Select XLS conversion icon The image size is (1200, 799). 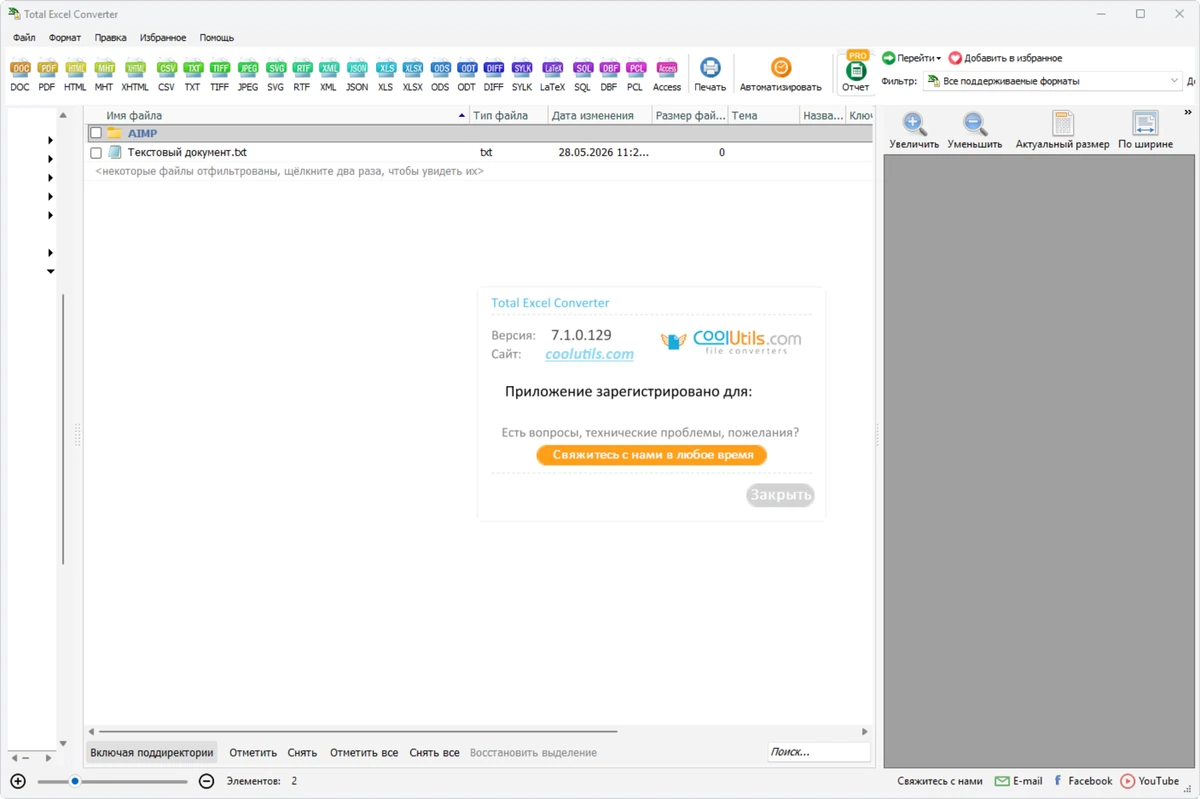coord(385,75)
